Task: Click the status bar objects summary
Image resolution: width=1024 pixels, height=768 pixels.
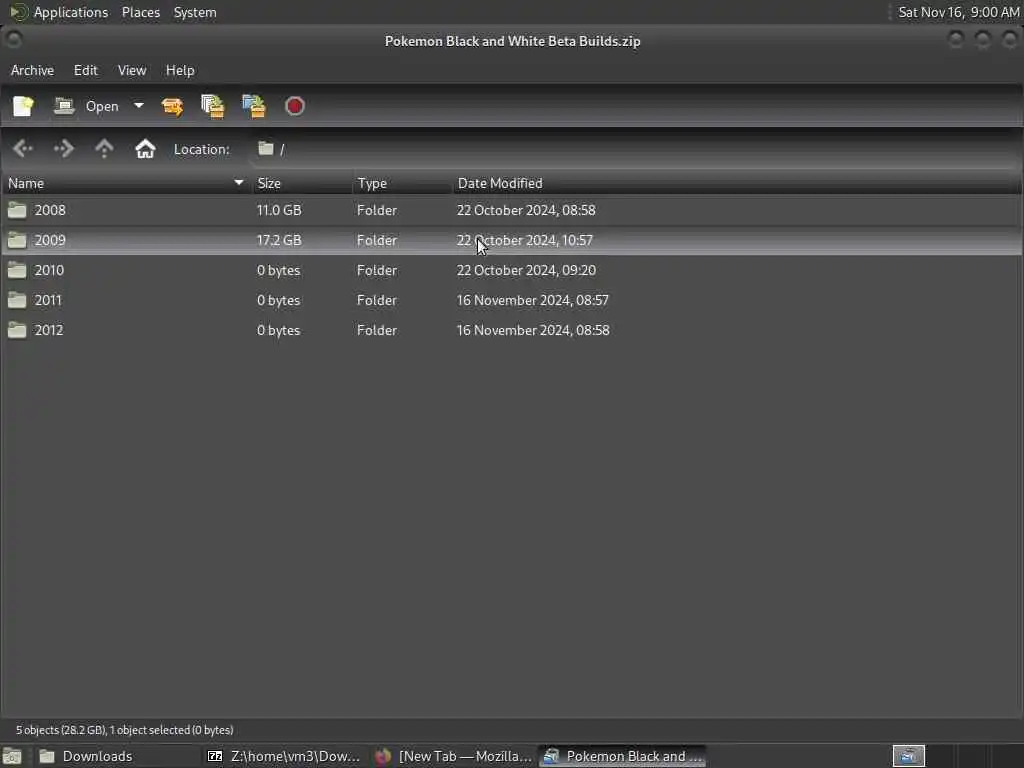Action: point(125,730)
